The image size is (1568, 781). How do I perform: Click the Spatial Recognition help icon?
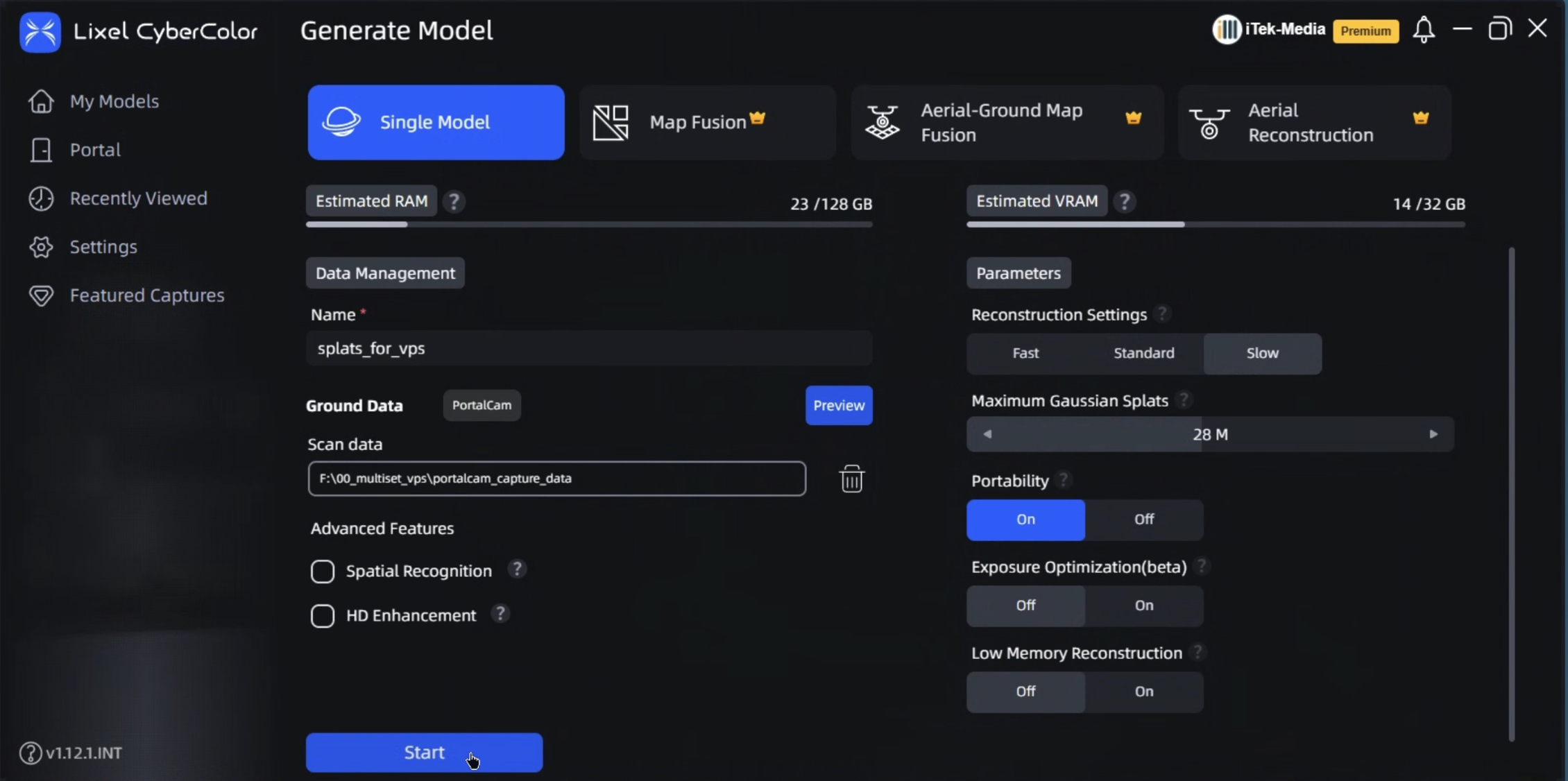pyautogui.click(x=516, y=569)
